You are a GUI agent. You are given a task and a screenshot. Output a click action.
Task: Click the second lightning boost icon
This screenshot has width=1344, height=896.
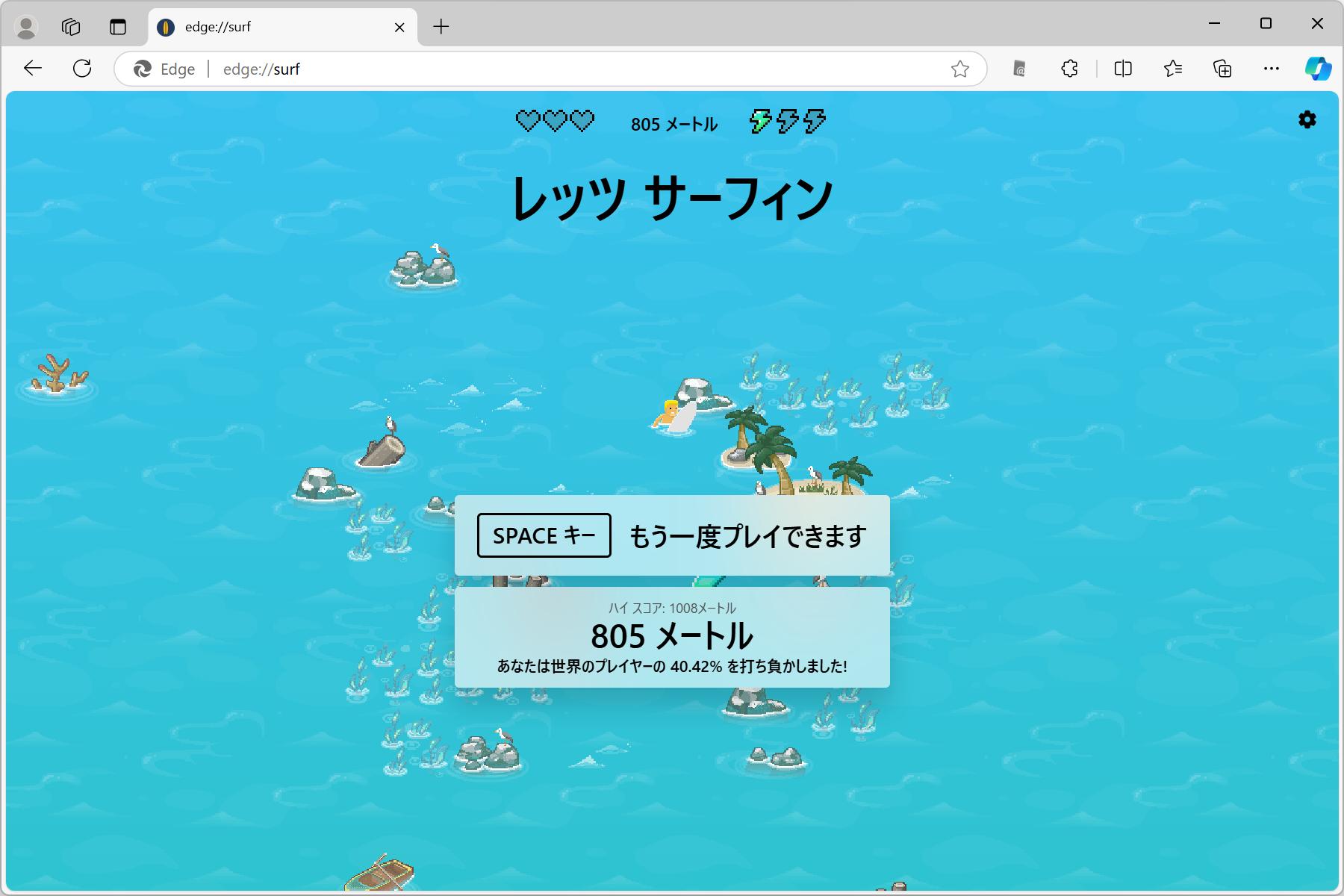click(787, 121)
